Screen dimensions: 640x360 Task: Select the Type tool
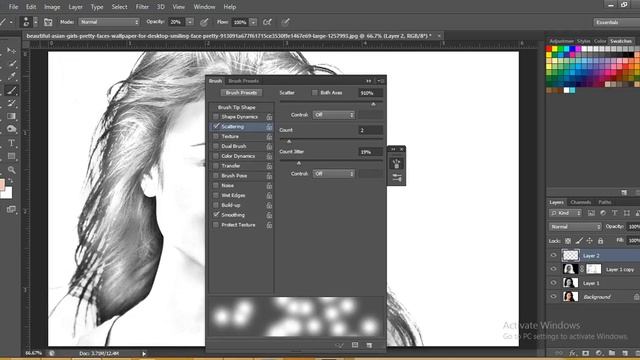(11, 143)
